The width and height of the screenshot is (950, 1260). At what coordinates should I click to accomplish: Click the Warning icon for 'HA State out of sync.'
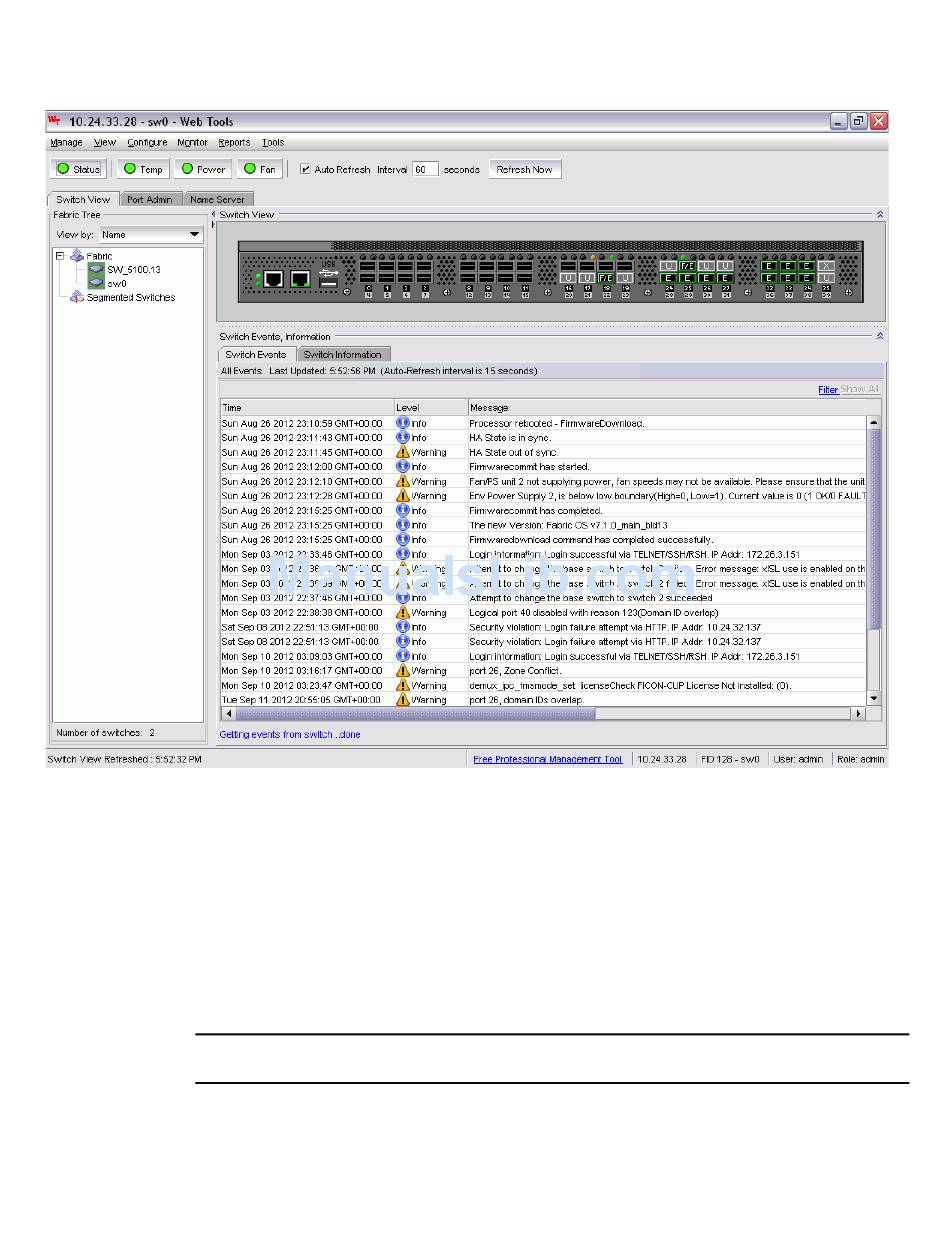tap(403, 452)
